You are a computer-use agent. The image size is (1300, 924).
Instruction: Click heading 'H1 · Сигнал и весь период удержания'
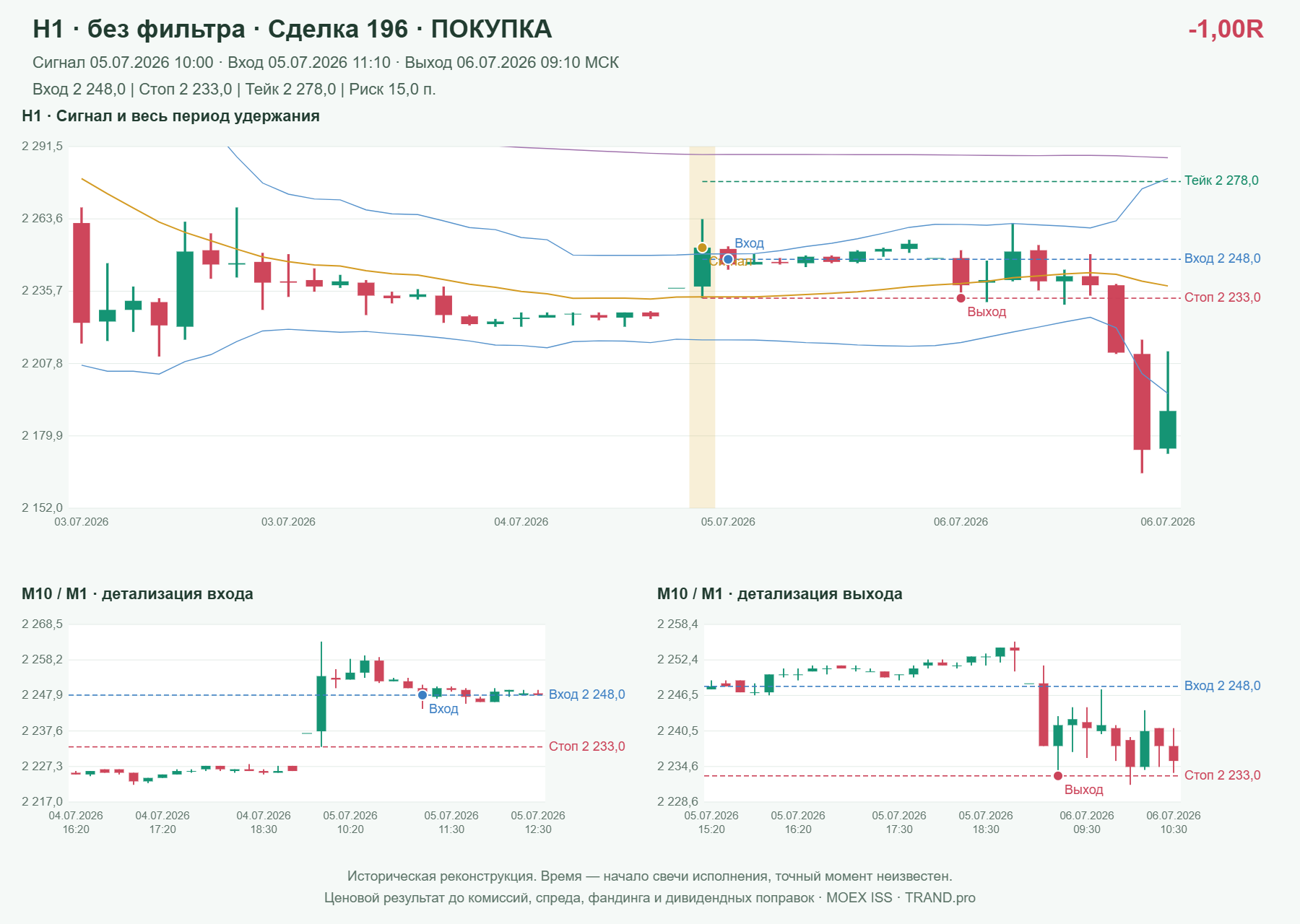coord(170,116)
